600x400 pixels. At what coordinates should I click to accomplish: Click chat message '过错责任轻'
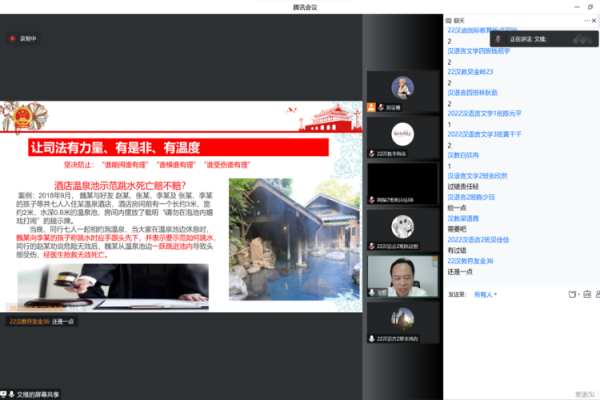pos(463,186)
